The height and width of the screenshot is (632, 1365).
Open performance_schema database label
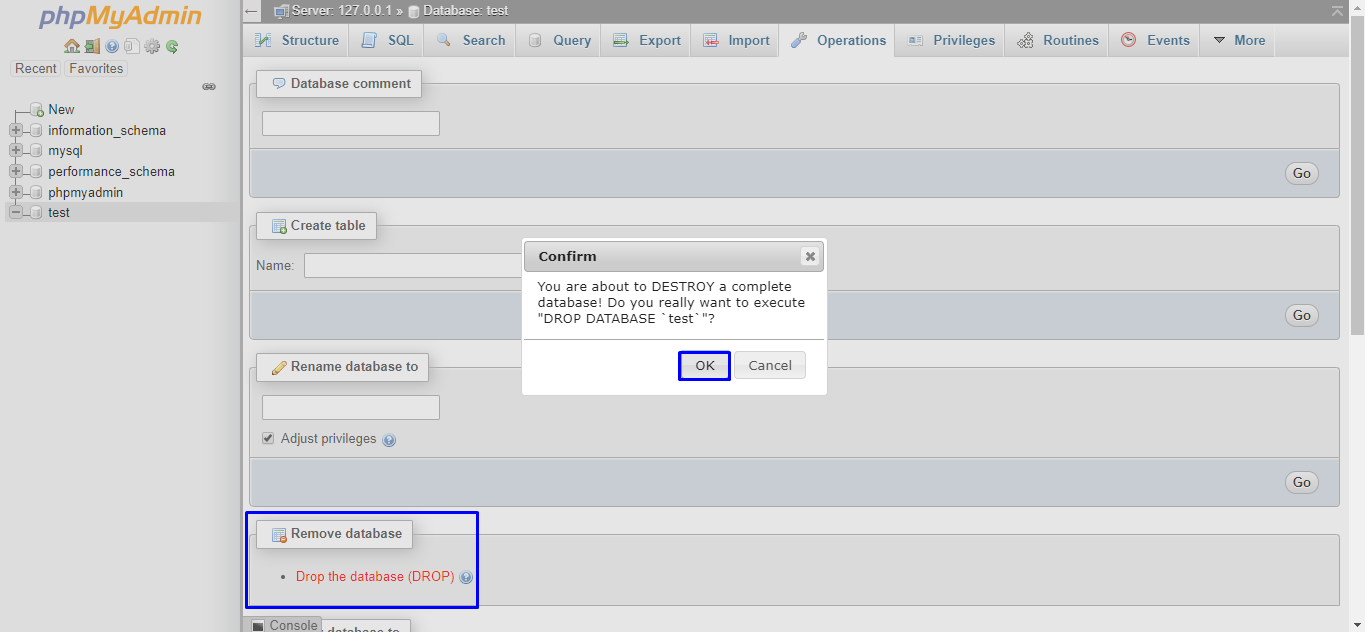pyautogui.click(x=111, y=172)
